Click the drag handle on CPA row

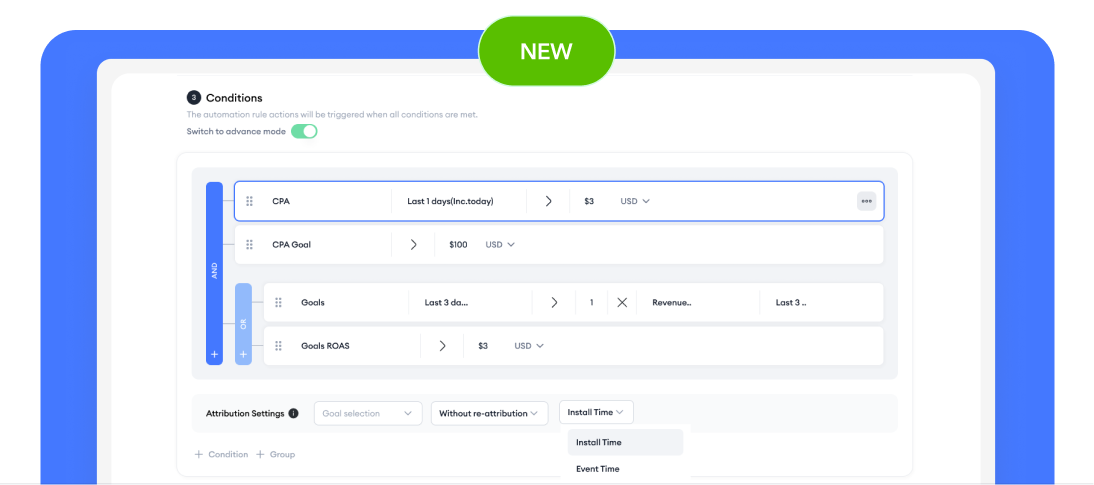coord(250,201)
